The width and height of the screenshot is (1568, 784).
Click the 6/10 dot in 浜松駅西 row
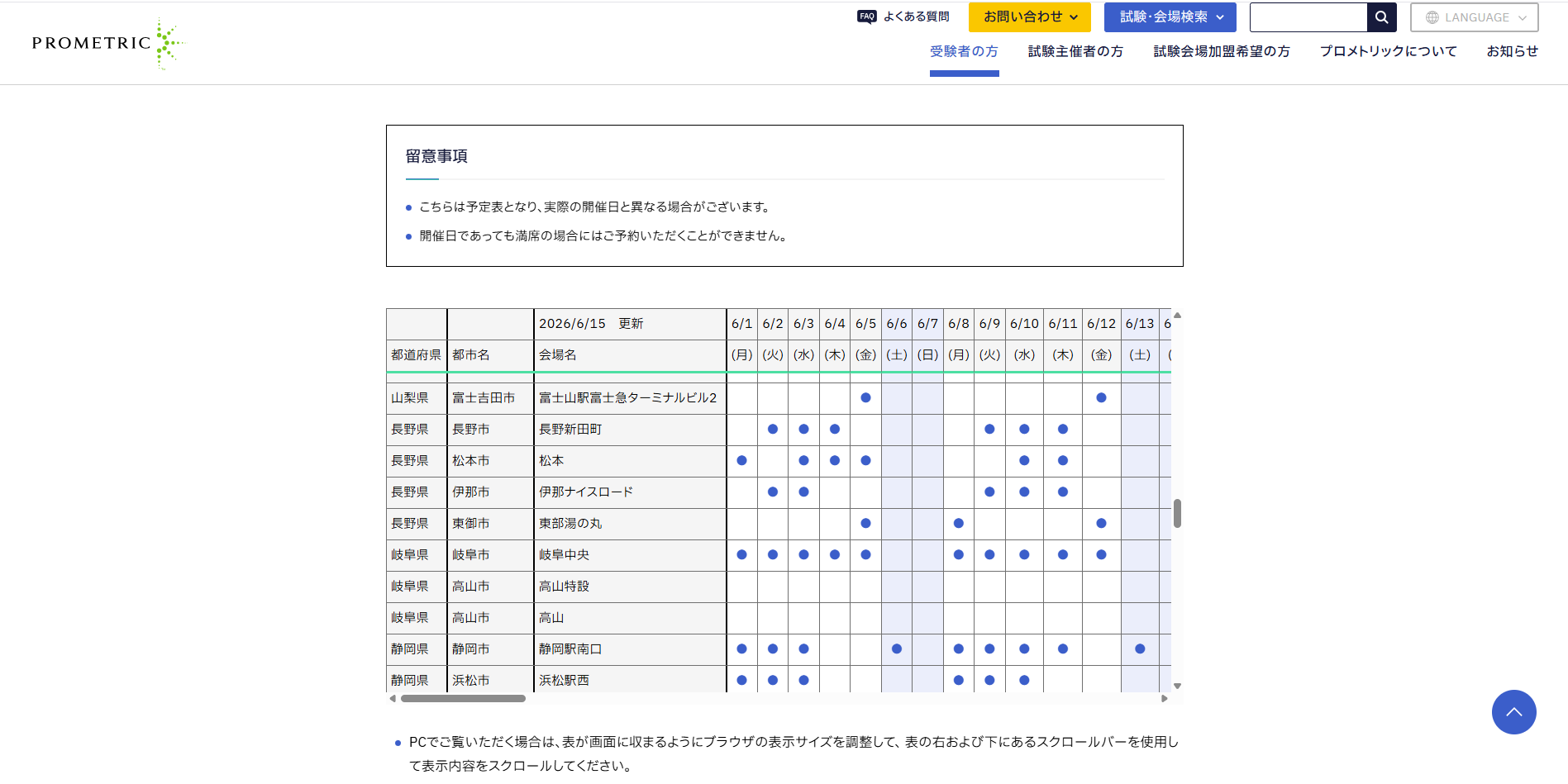[1024, 681]
